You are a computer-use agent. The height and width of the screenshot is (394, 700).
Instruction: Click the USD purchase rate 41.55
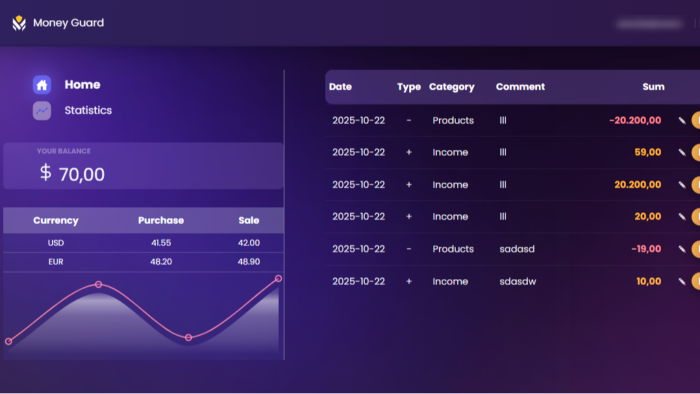(x=161, y=243)
